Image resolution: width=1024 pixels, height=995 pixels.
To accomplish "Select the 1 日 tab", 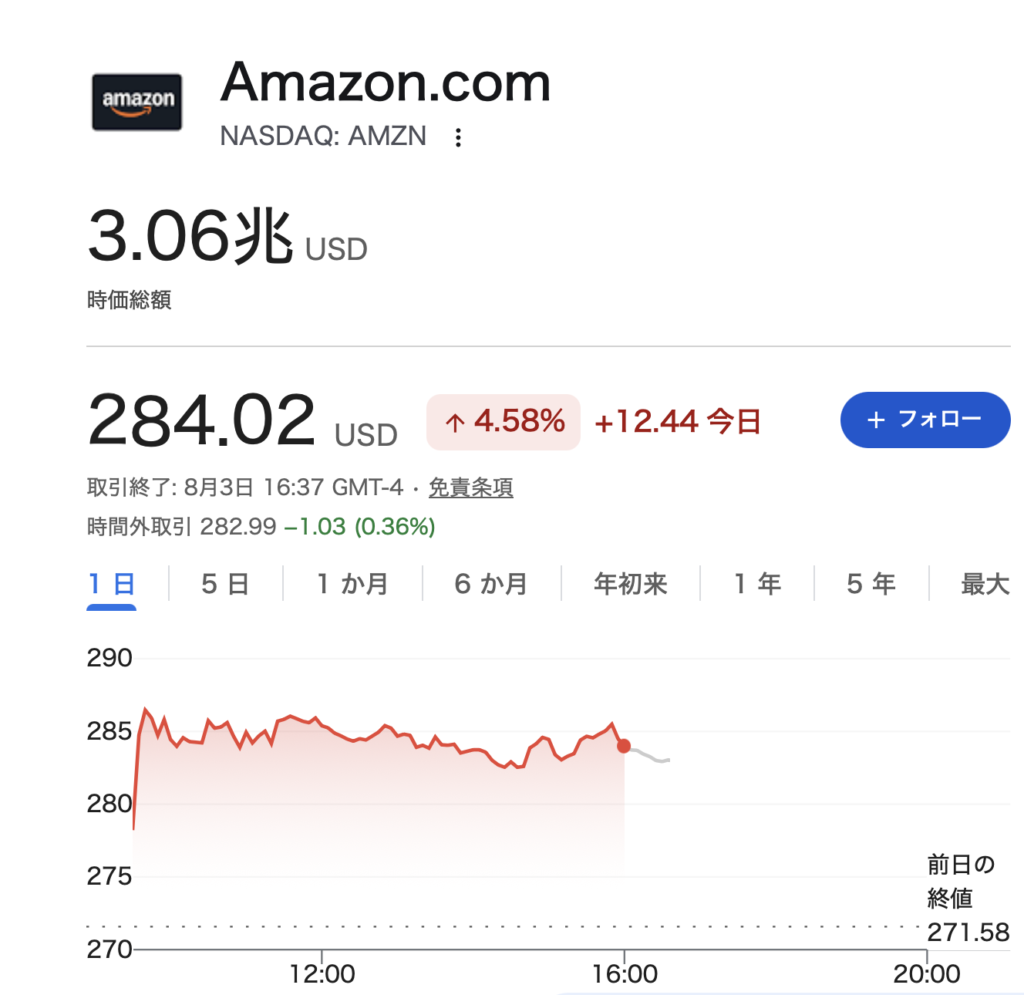I will tap(111, 584).
